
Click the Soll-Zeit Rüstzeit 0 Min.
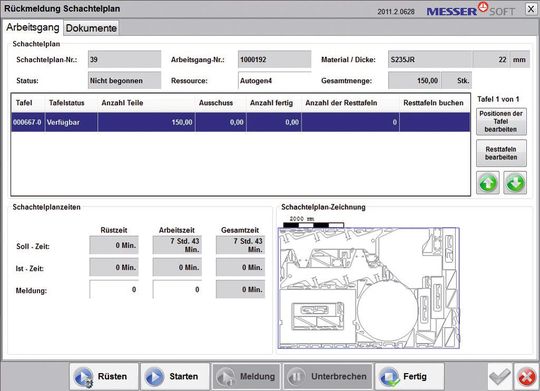114,245
